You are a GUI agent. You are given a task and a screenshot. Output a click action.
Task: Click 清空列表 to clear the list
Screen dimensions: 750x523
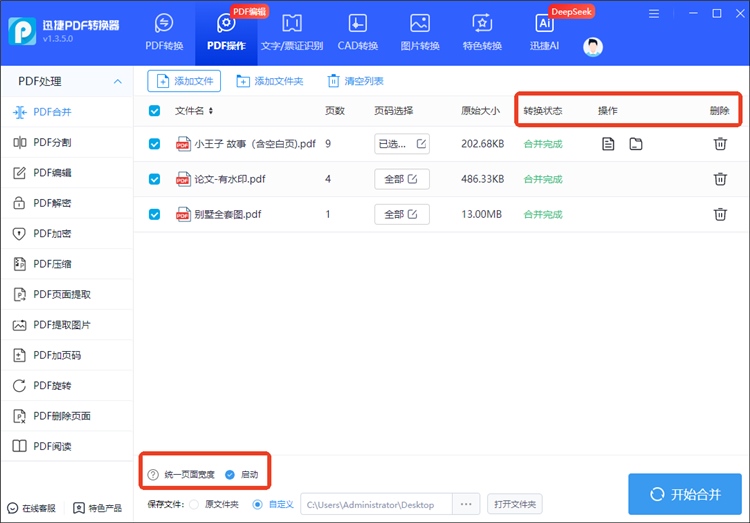(x=355, y=81)
